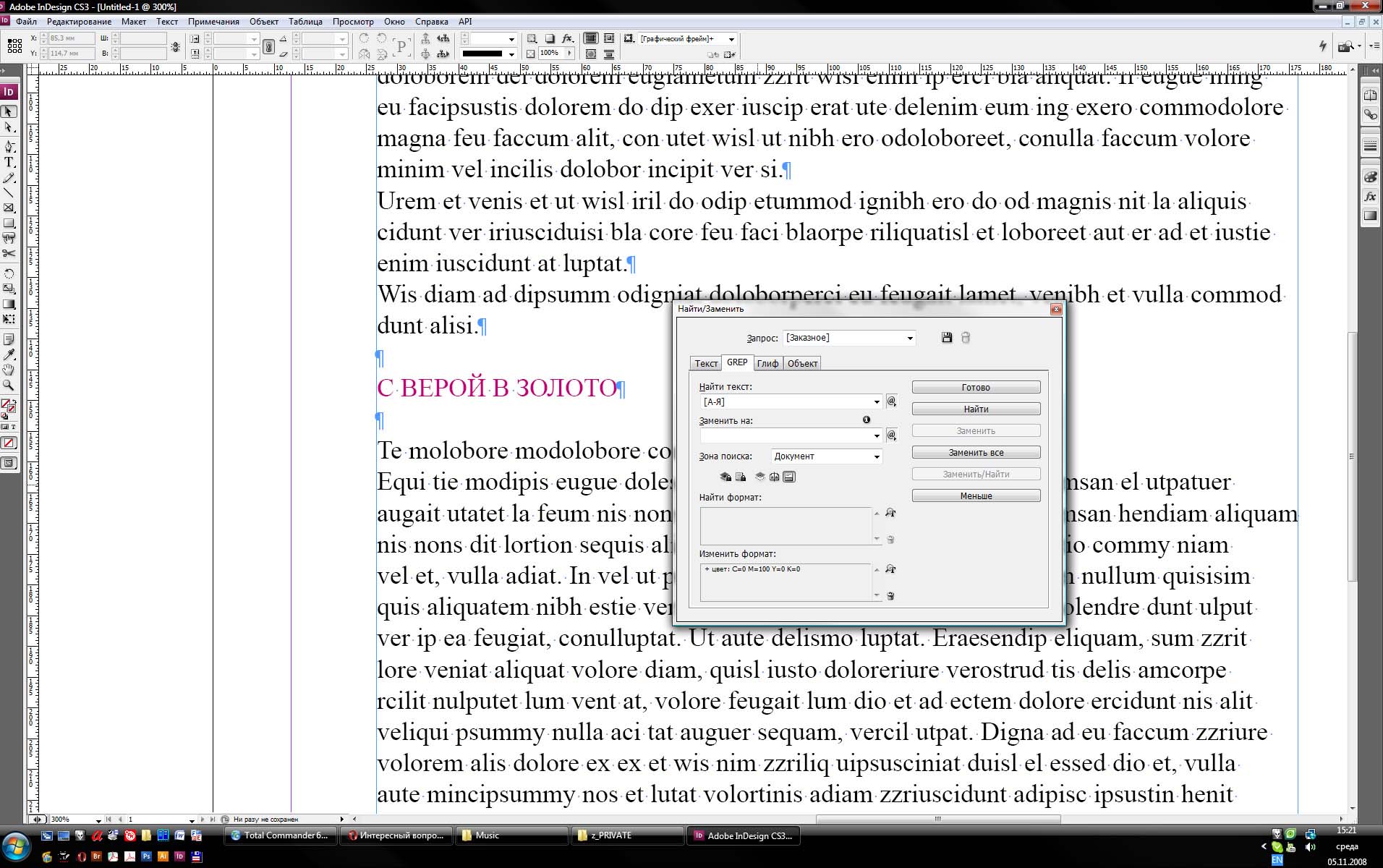Select the Pencil tool
This screenshot has height=868, width=1383.
coord(9,178)
